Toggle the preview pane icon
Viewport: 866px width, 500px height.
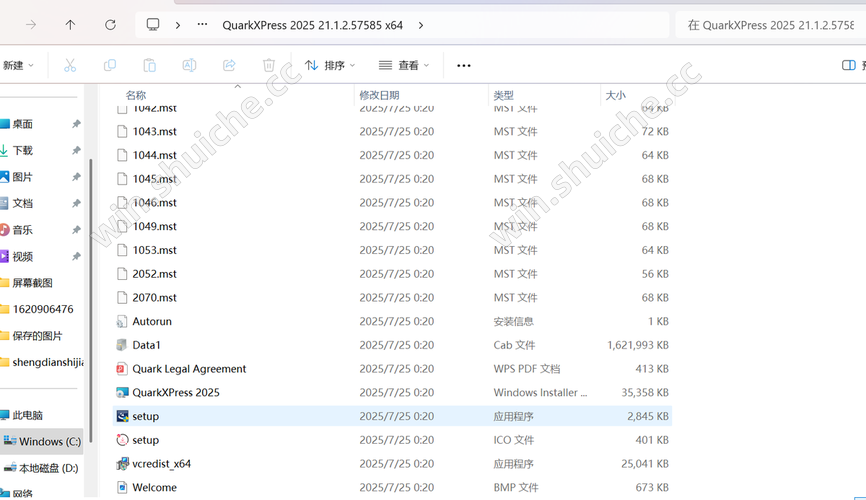click(849, 65)
